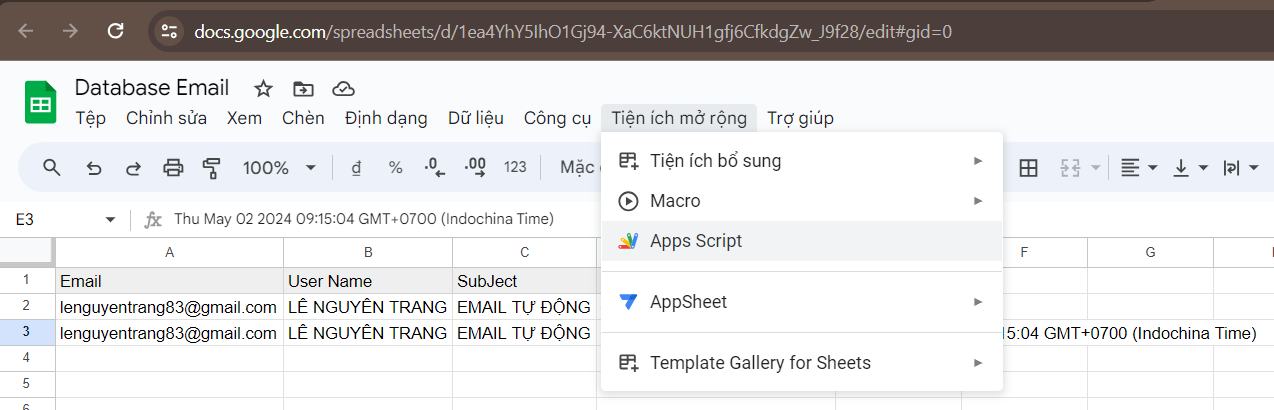Select row 3 EMAIL TỰ ĐỘNG cell
The width and height of the screenshot is (1274, 410).
click(x=524, y=332)
